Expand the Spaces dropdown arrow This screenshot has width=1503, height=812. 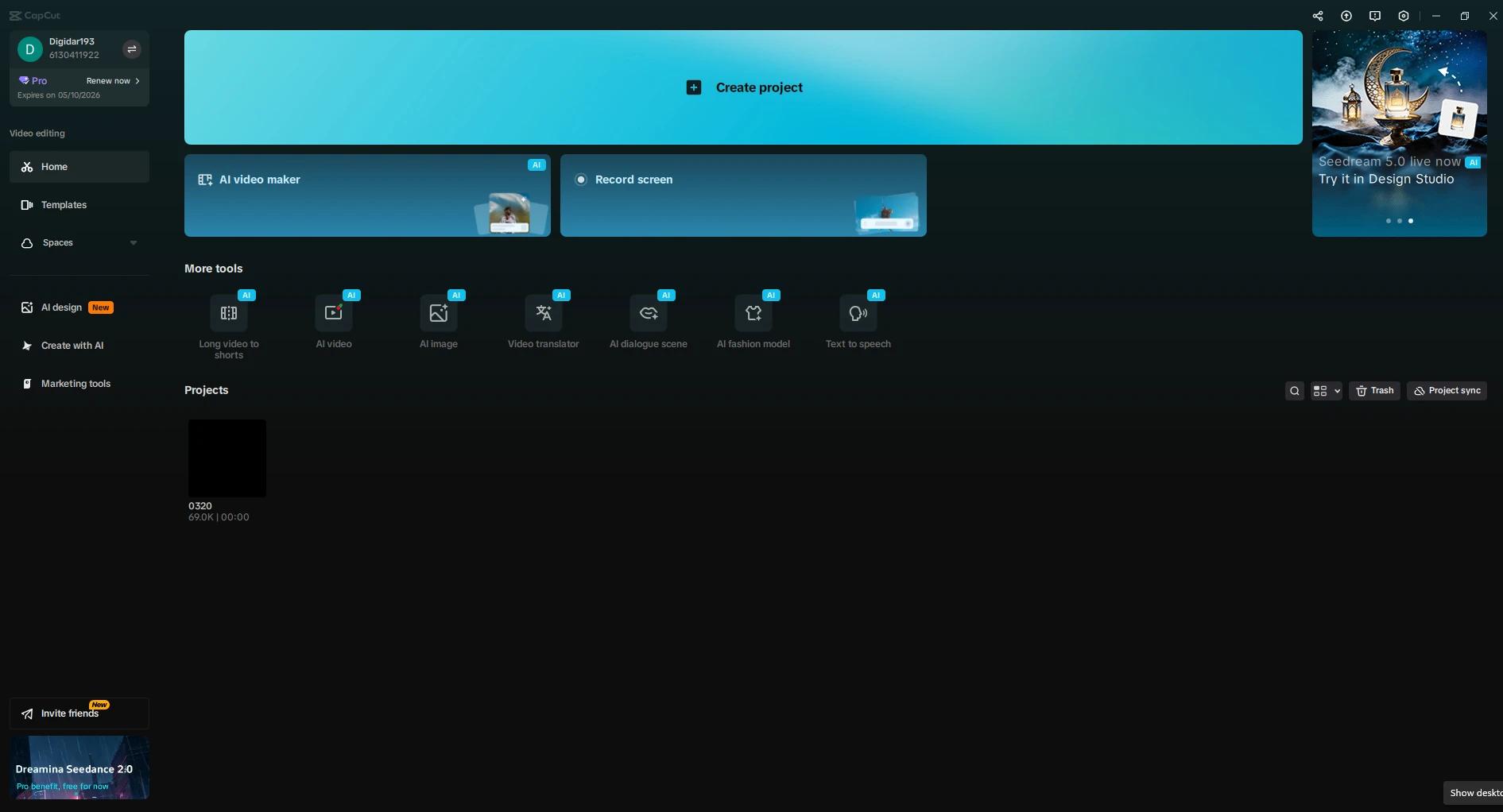[x=134, y=243]
